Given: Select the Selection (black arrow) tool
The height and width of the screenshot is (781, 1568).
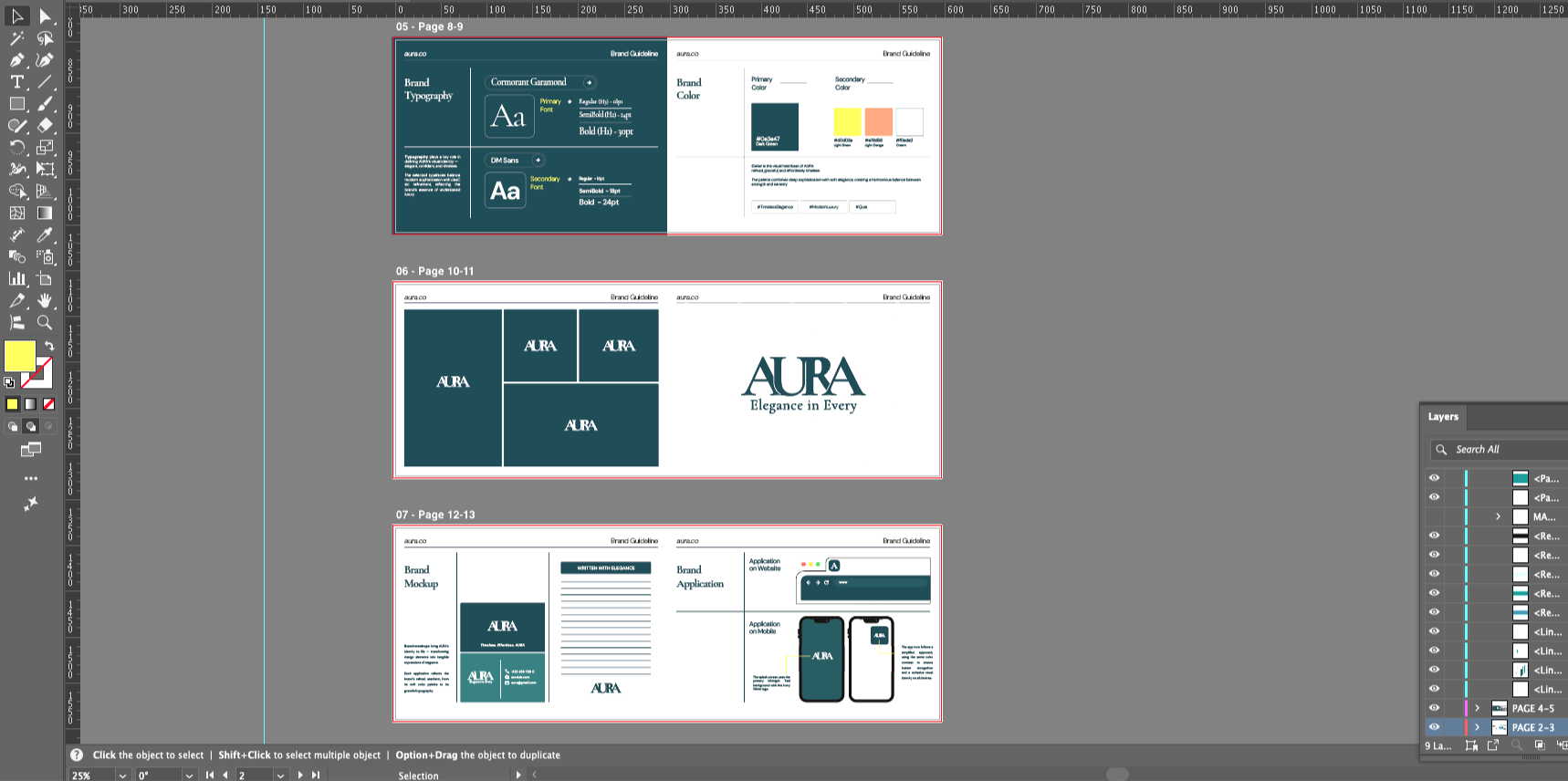Looking at the screenshot, I should [17, 16].
